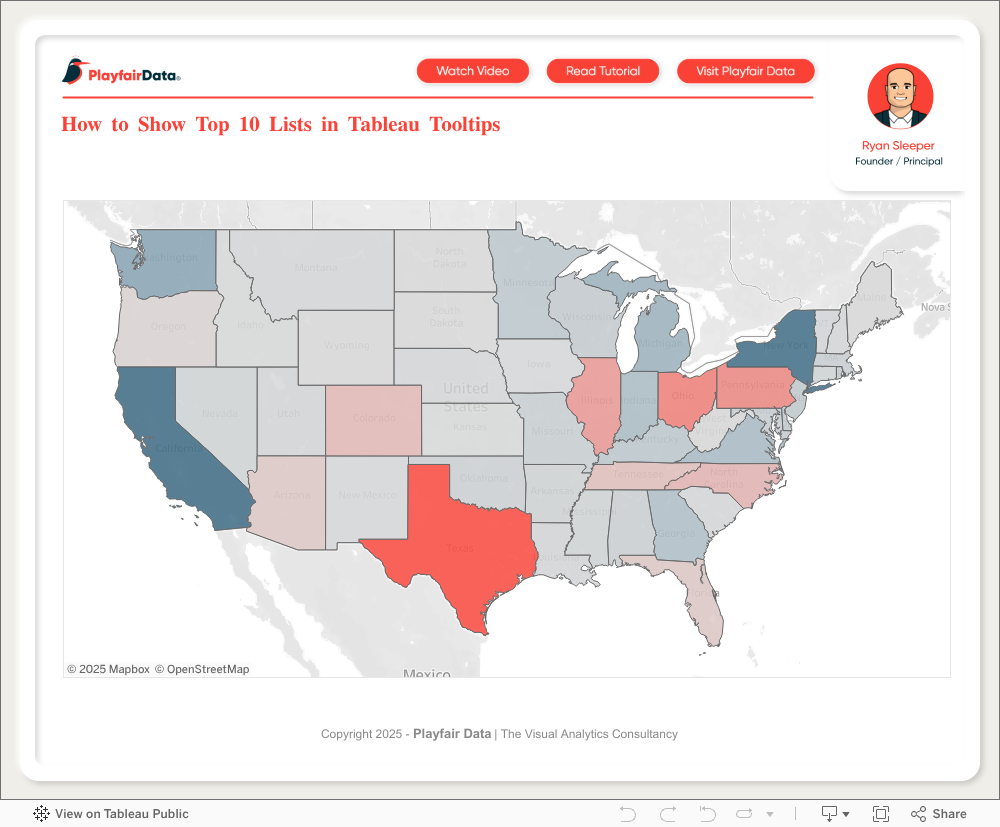Select Oregon on the map
Screen dimensions: 1000x827
[x=169, y=328]
